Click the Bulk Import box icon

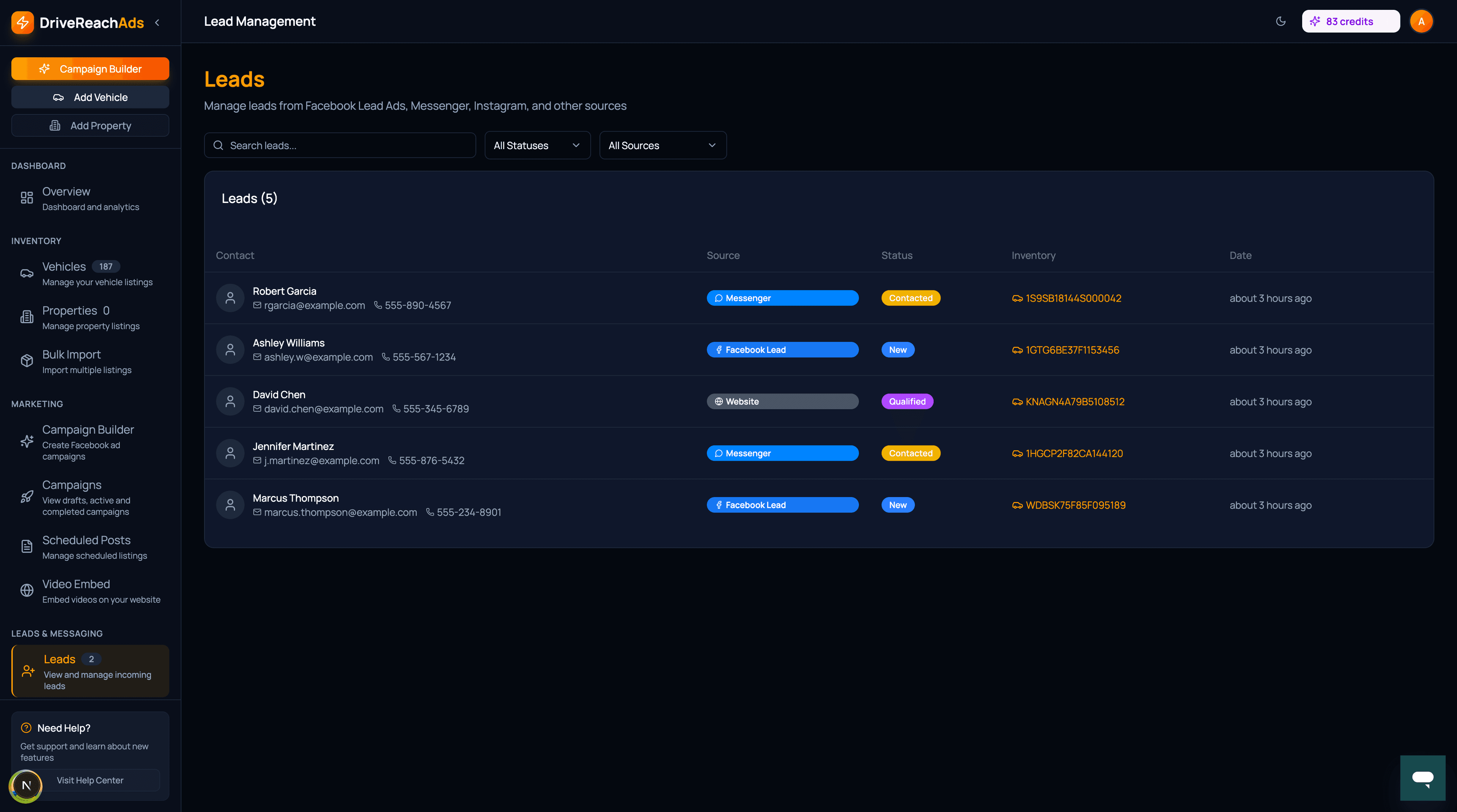click(27, 361)
